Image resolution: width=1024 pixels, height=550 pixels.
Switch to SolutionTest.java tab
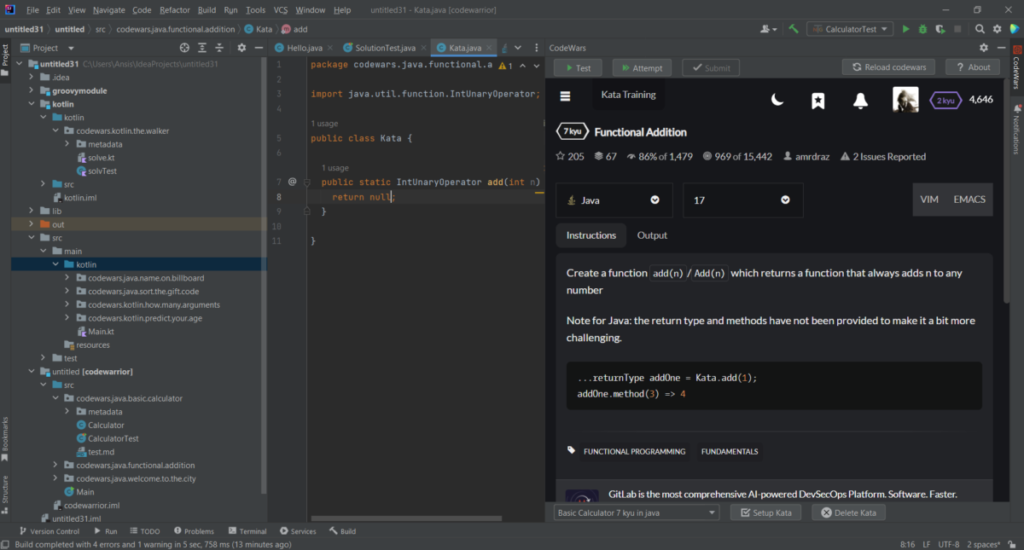(x=385, y=48)
